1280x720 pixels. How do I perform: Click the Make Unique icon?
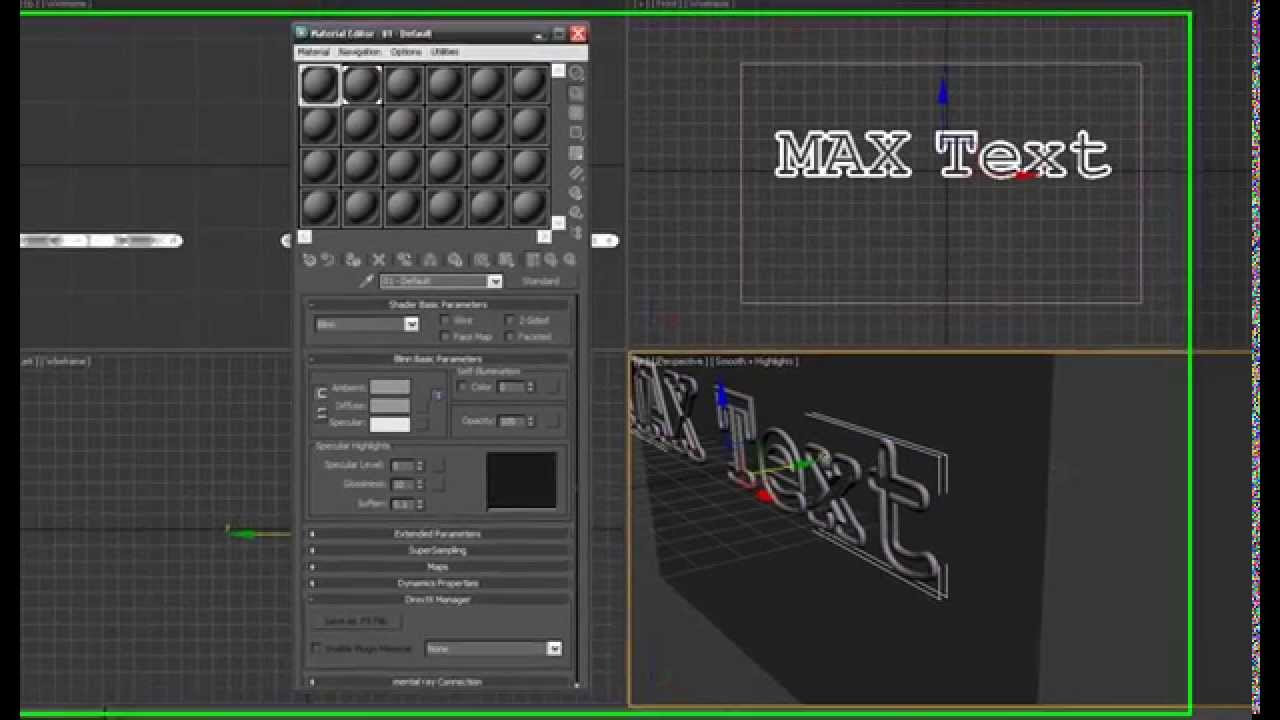tap(430, 260)
